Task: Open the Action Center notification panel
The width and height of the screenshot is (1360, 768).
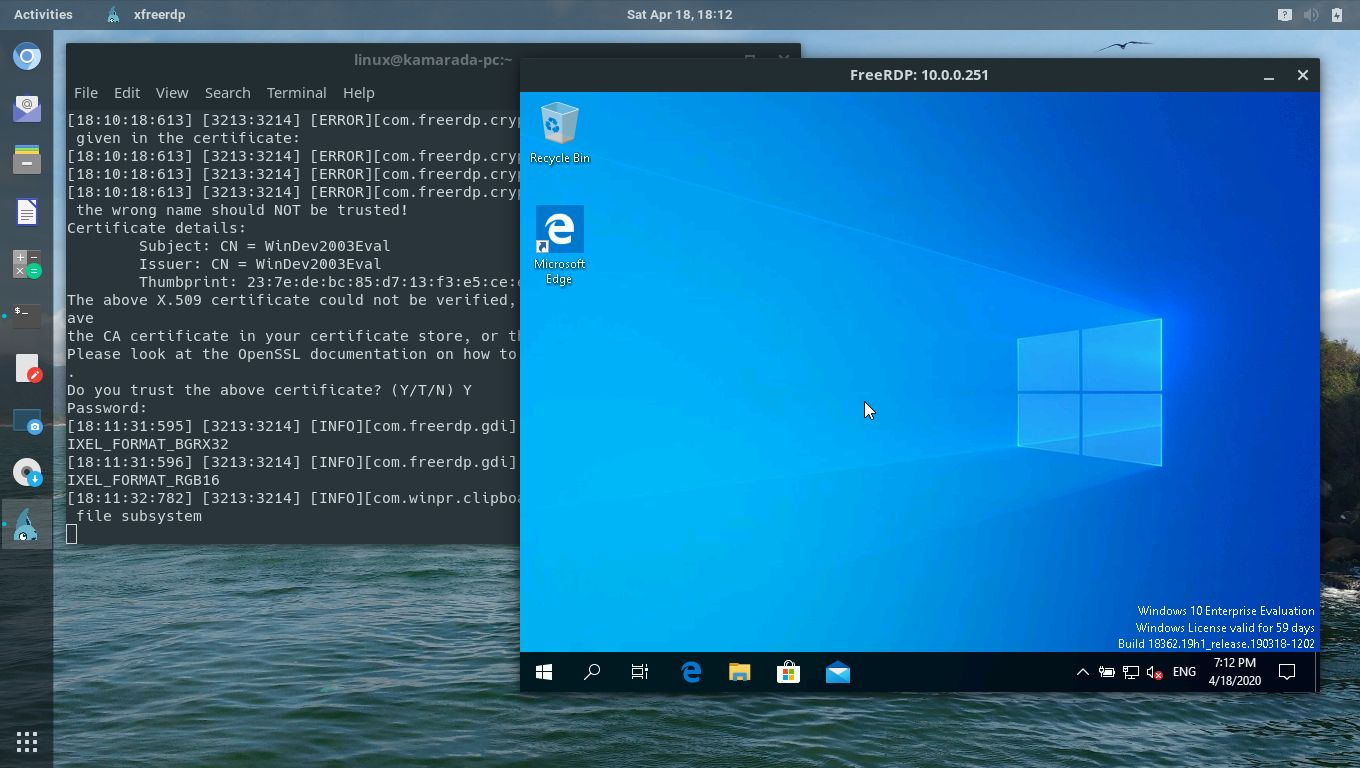Action: tap(1287, 671)
